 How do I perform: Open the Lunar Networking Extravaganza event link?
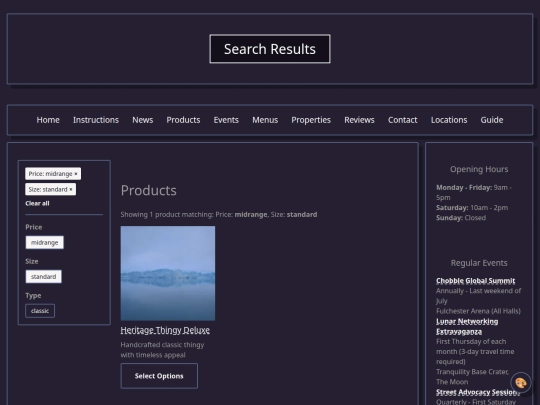coord(467,326)
